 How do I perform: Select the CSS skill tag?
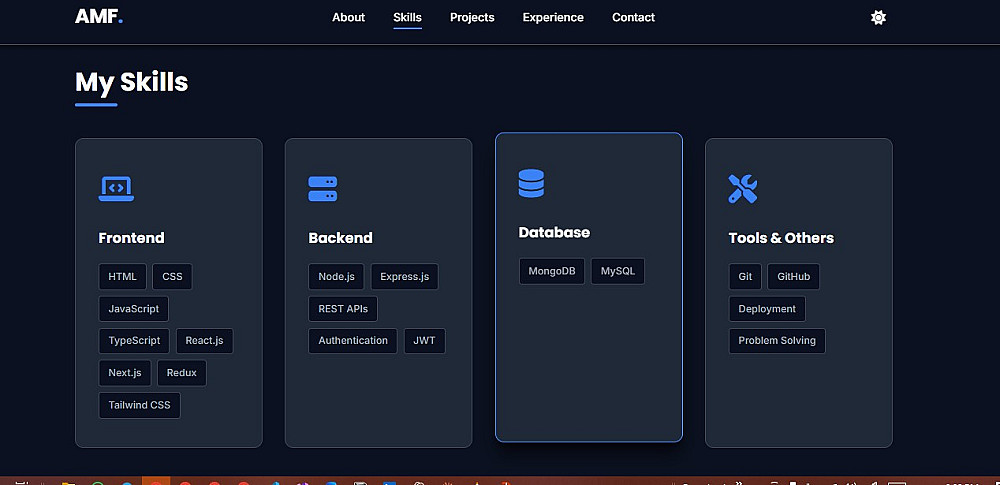click(x=172, y=276)
